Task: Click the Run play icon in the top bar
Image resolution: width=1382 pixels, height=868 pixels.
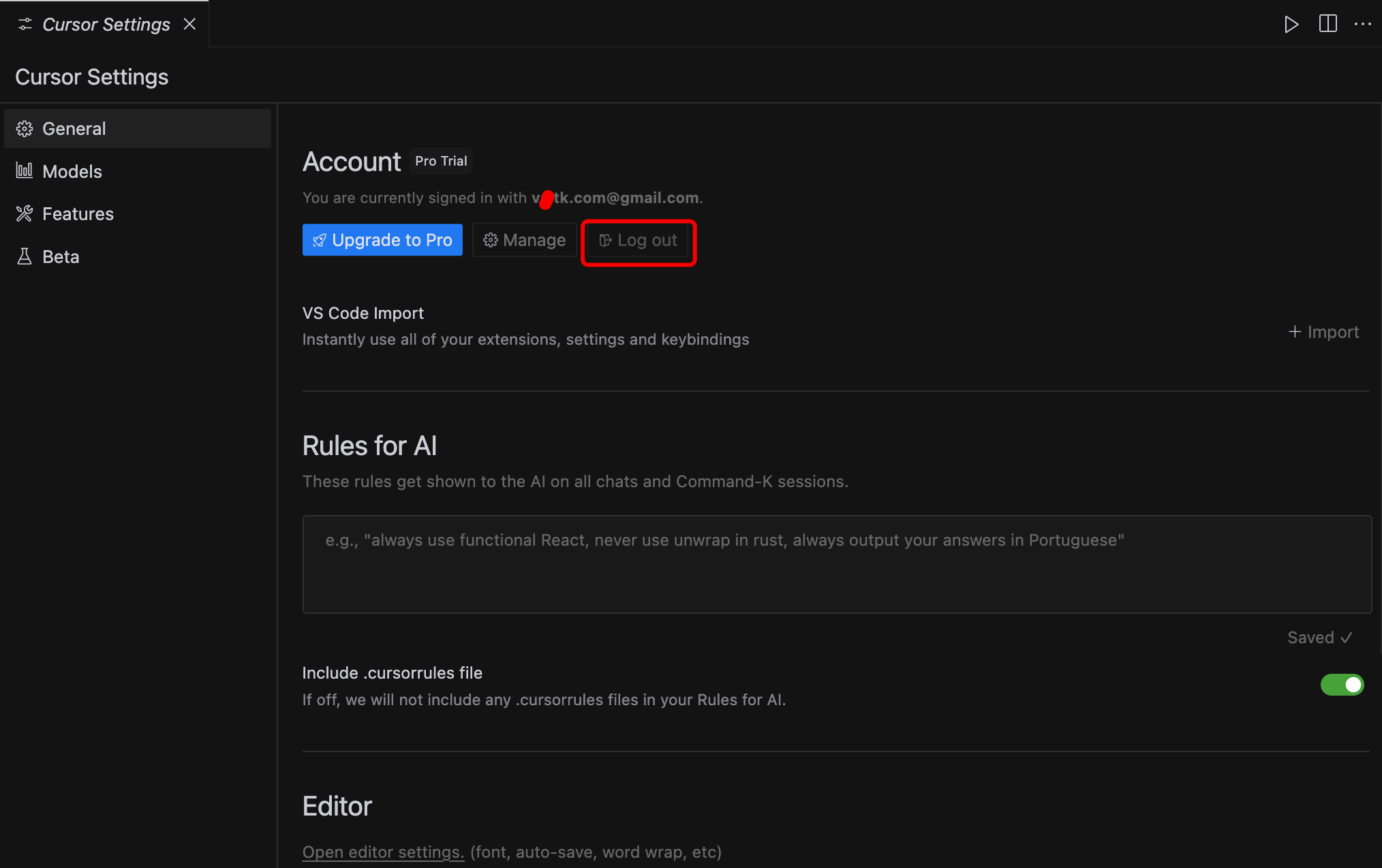Action: coord(1291,25)
